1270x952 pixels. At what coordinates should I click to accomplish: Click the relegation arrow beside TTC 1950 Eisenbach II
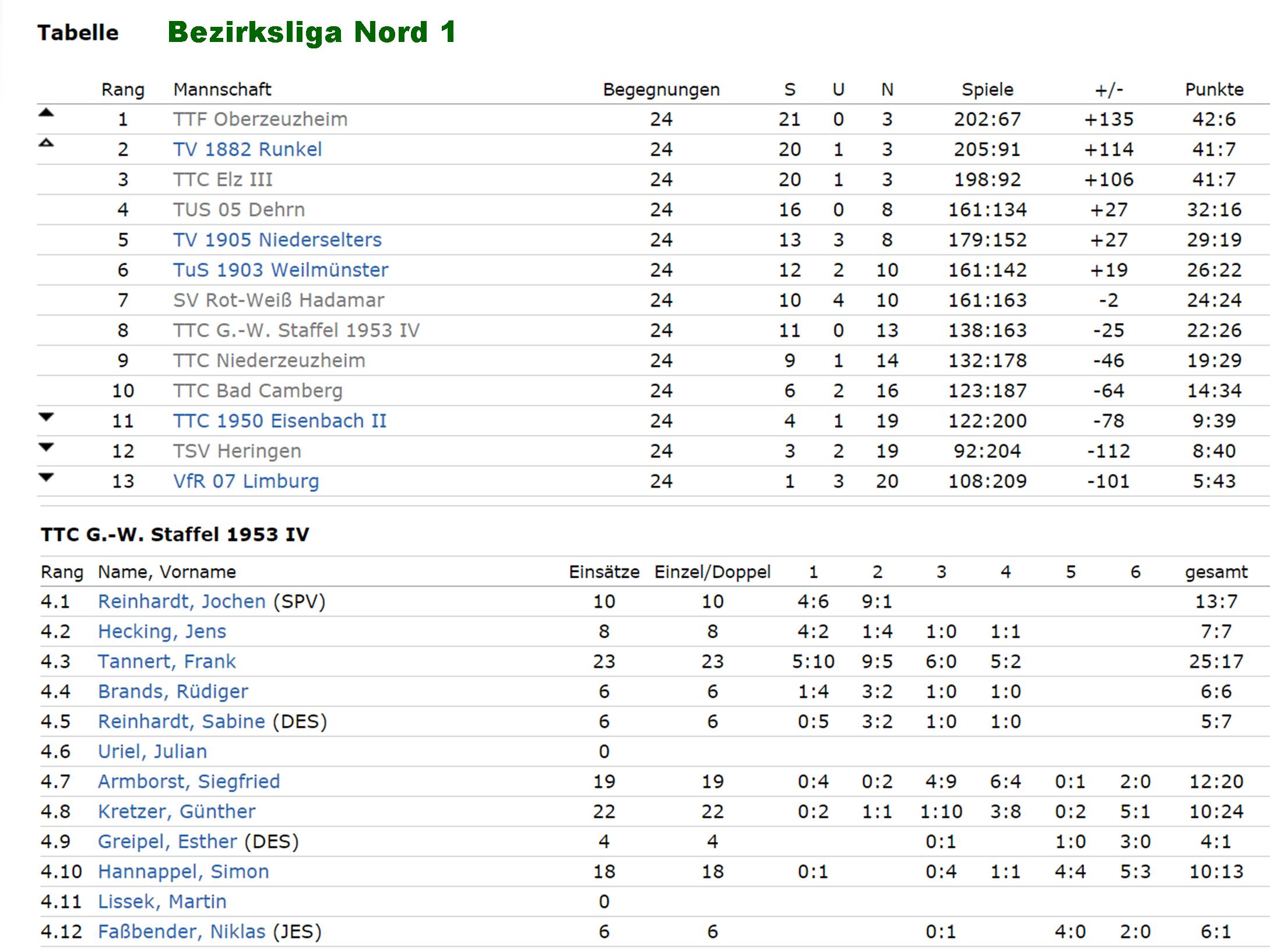click(46, 417)
